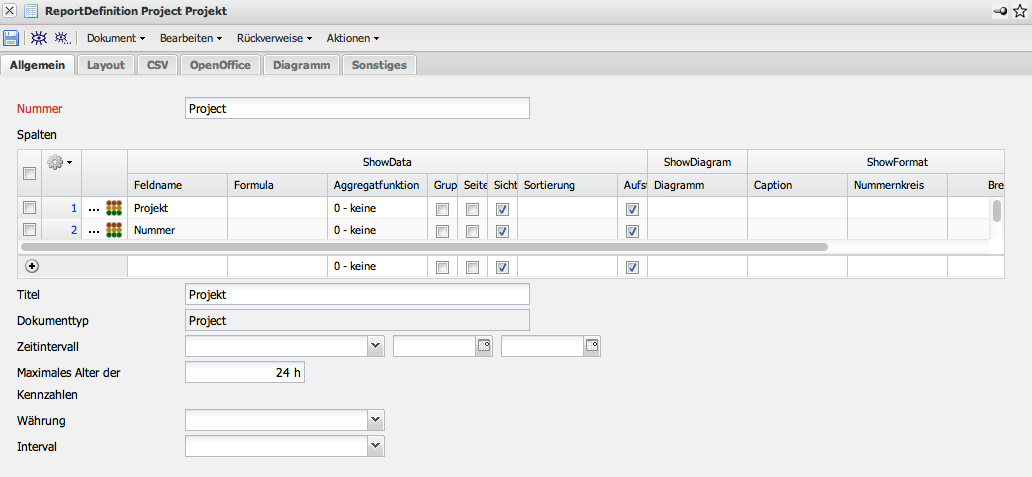Screen dimensions: 1032x477
Task: Open row number 2 link
Action: [74, 231]
